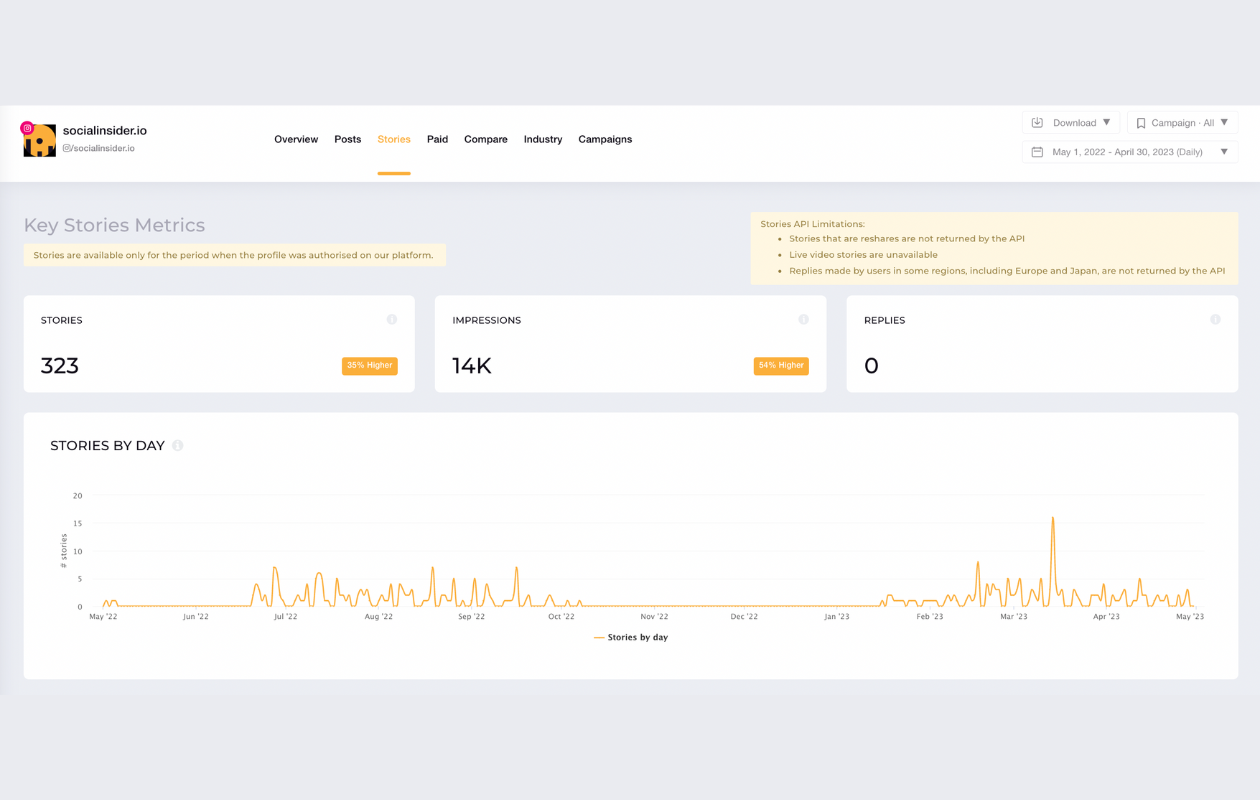
Task: Click the @socialinsider.io handle
Action: [x=99, y=148]
